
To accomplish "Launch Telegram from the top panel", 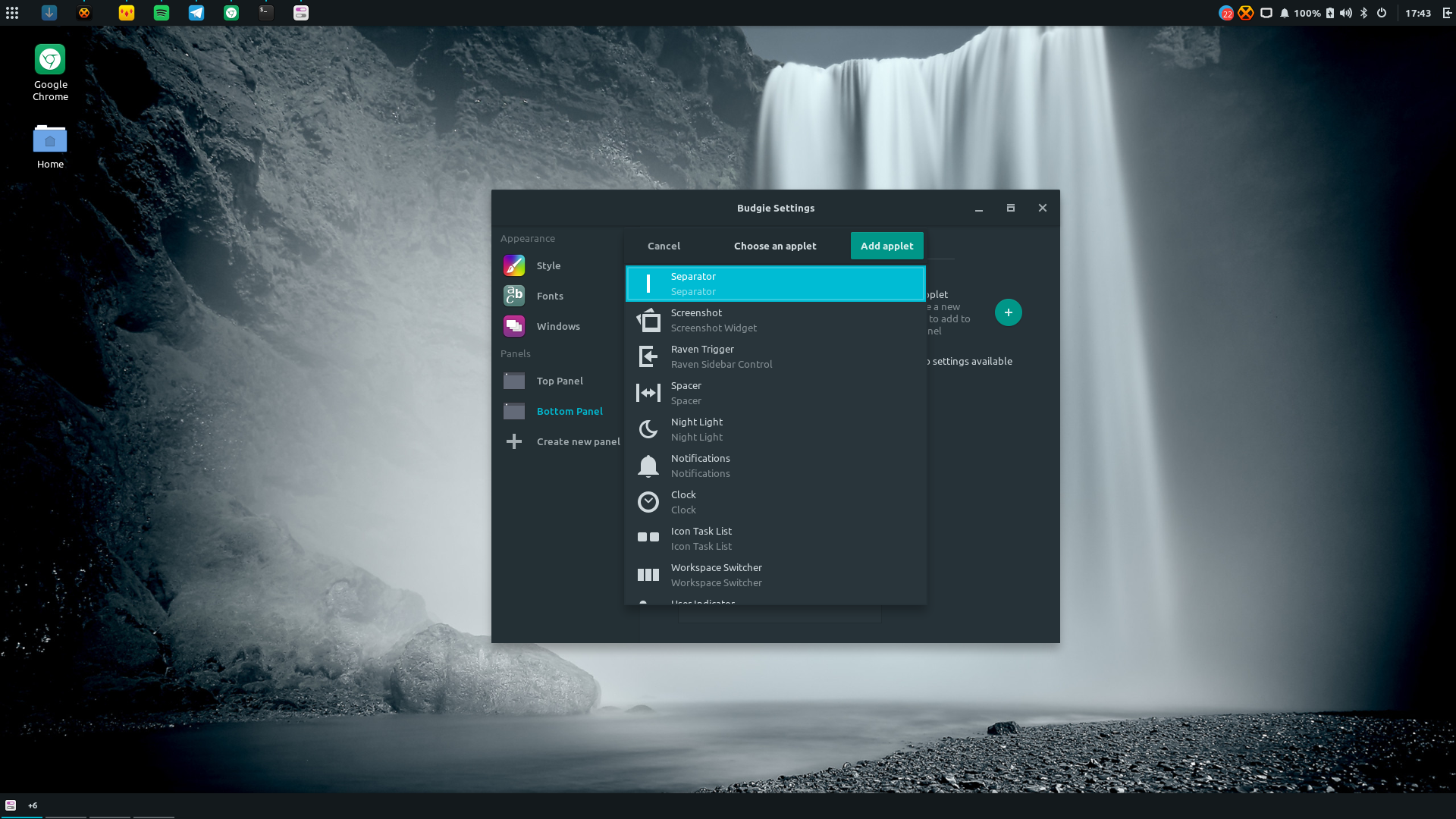I will [x=196, y=13].
